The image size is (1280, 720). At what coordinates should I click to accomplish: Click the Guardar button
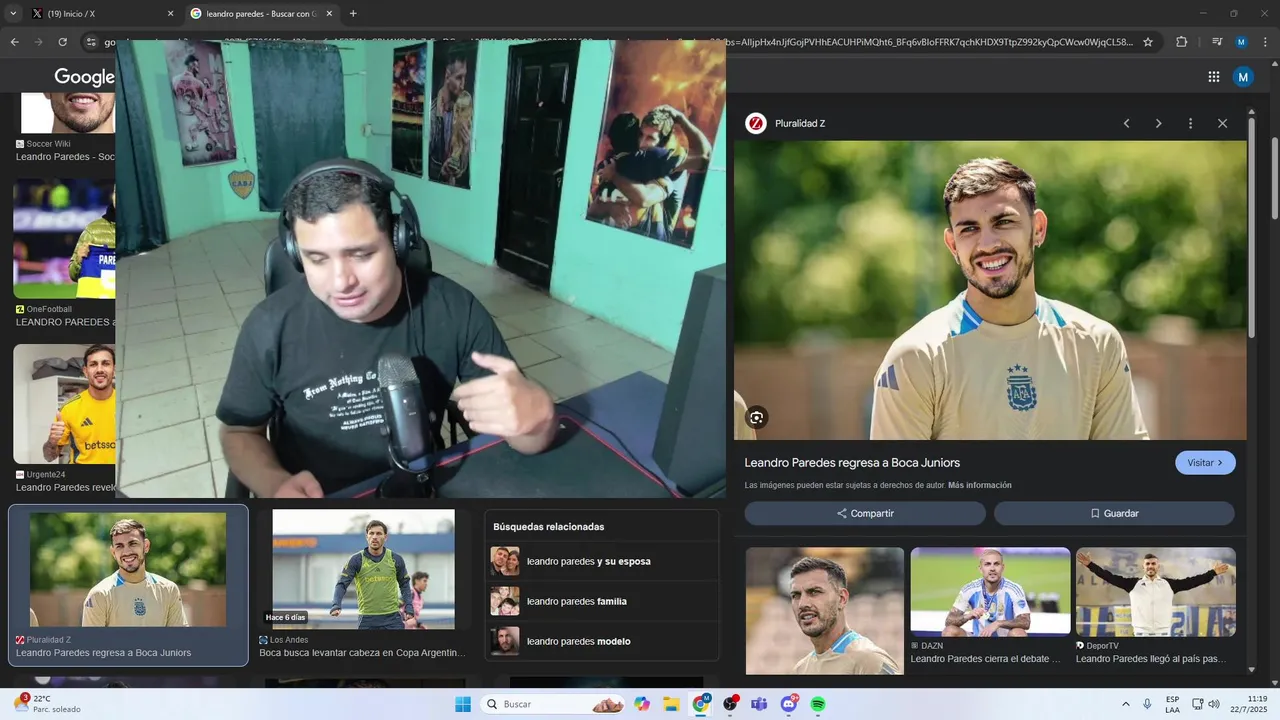1114,513
